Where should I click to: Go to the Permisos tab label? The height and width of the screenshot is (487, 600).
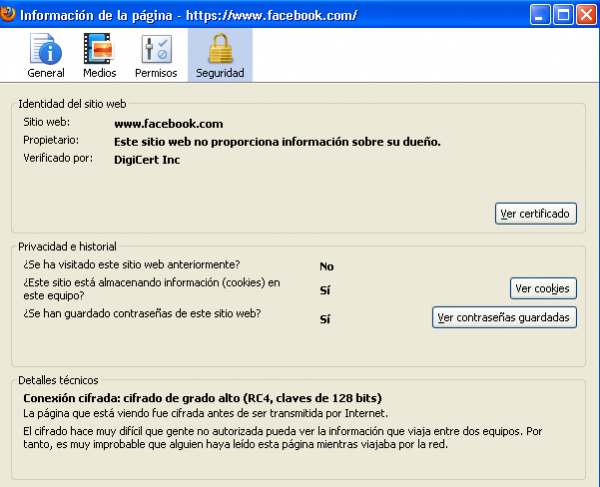point(156,73)
